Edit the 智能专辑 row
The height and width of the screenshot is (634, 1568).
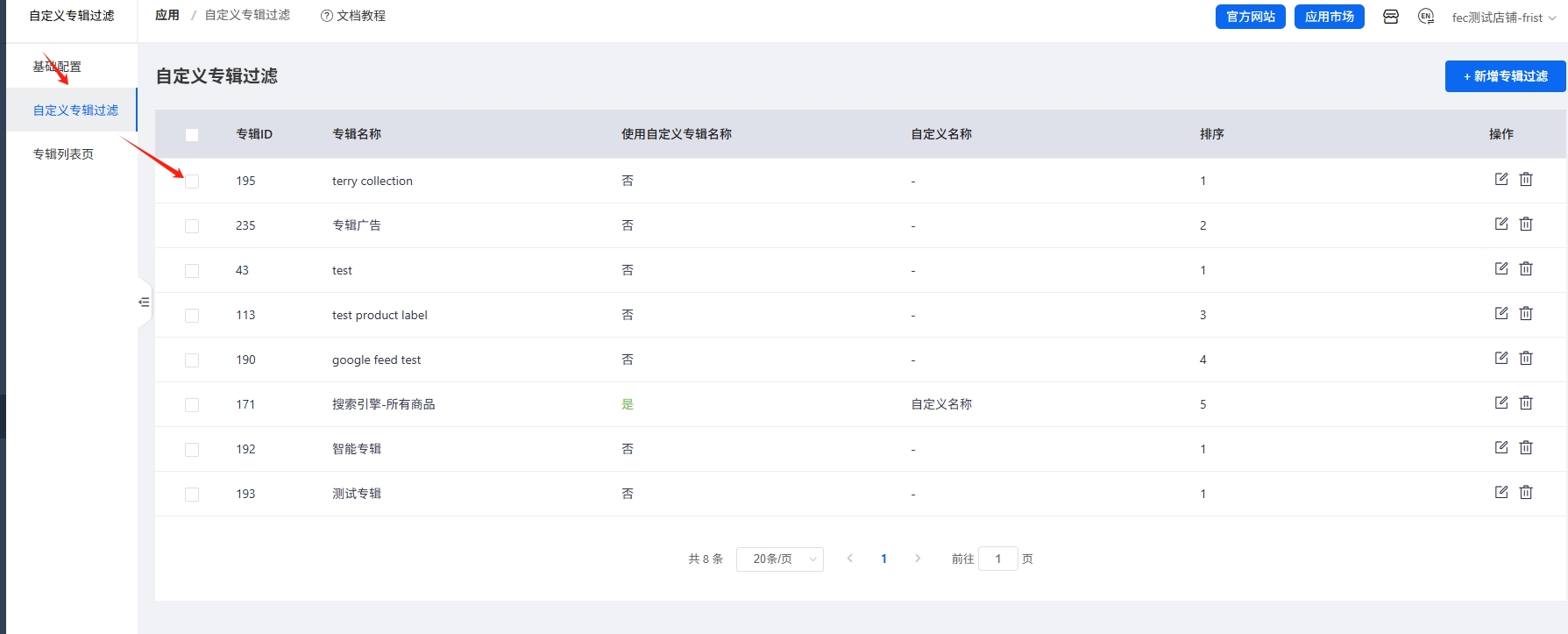[1501, 447]
